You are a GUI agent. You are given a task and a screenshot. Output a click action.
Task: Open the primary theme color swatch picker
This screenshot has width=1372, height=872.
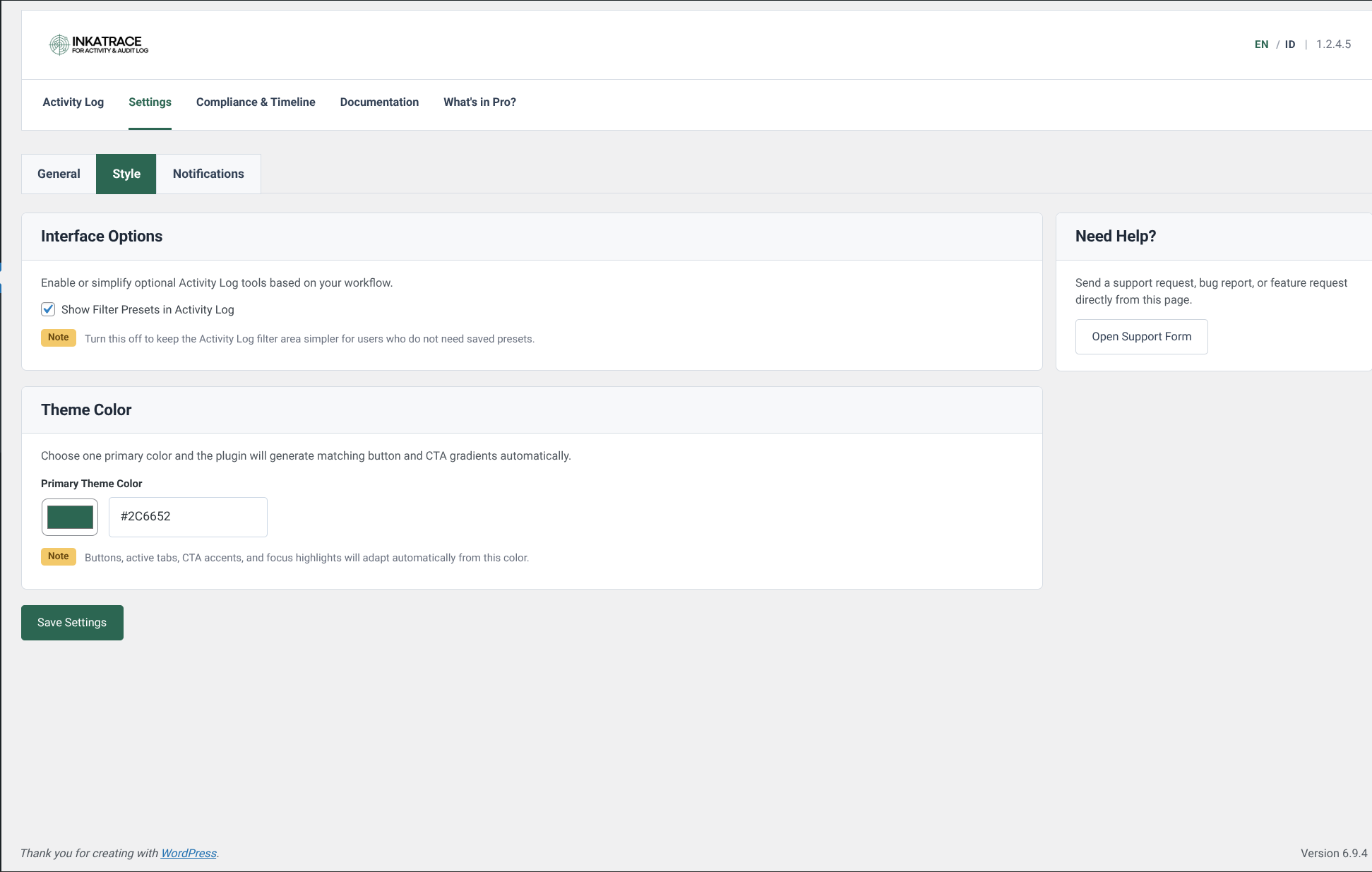[x=69, y=517]
